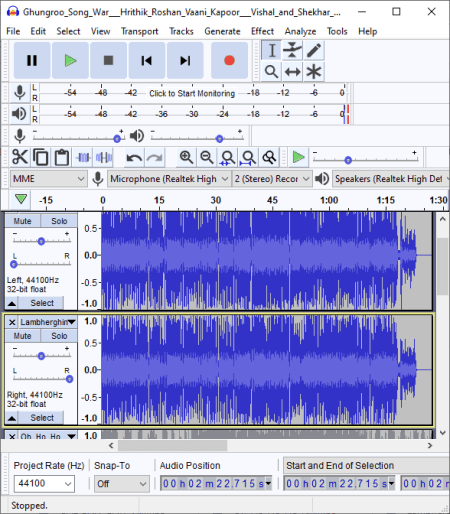This screenshot has height=514, width=450.
Task: Click the play-at-speed slider handle
Action: tap(348, 160)
